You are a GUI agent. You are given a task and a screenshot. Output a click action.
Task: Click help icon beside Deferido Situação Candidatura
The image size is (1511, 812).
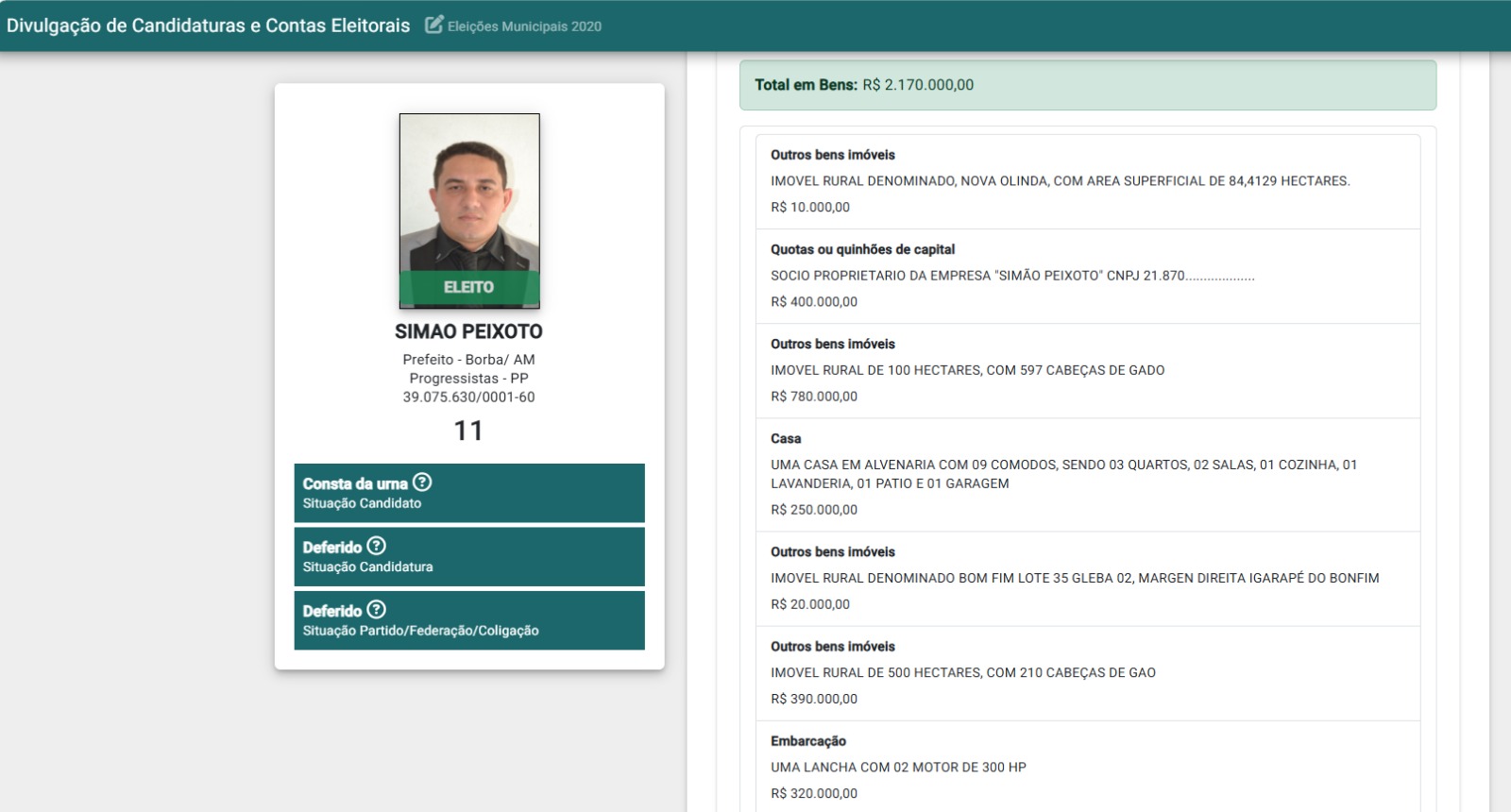pyautogui.click(x=376, y=545)
